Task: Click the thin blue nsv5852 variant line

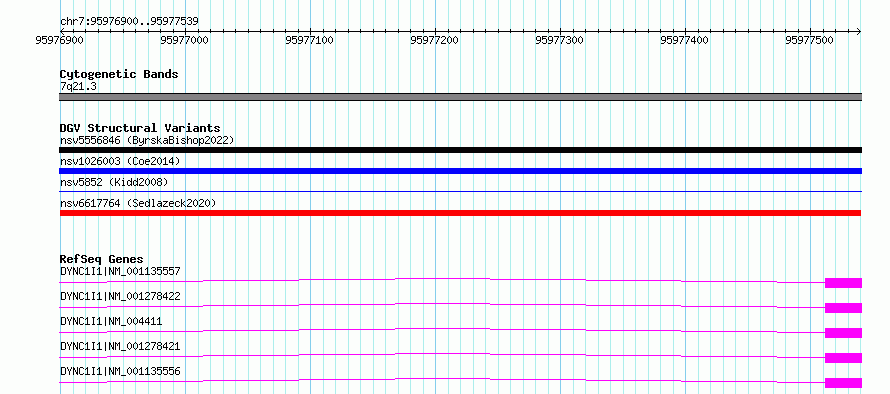Action: coord(460,192)
